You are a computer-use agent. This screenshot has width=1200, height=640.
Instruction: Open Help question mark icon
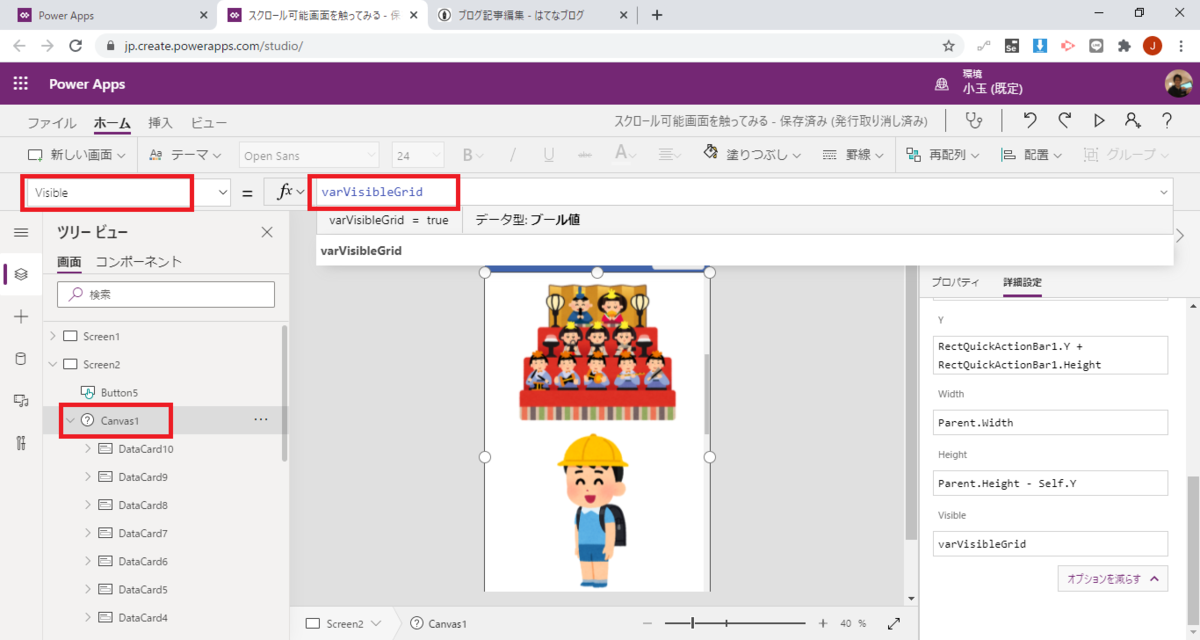click(1167, 121)
